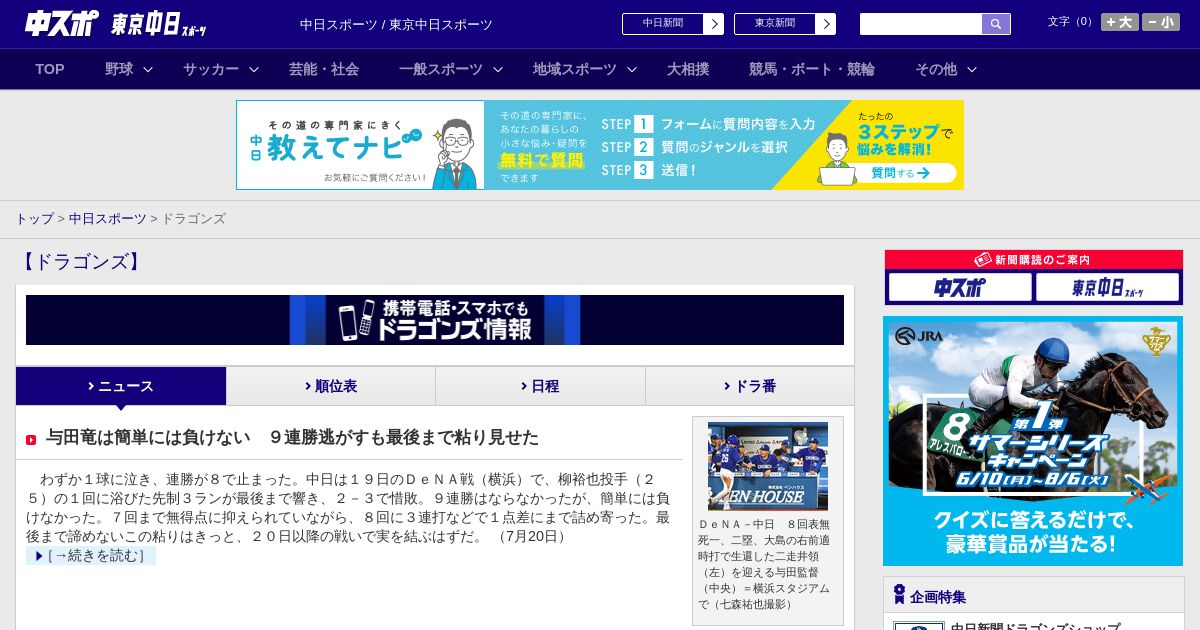Click the 新聞購読のご案内 header
Screen dimensions: 1200x630
(x=1034, y=260)
